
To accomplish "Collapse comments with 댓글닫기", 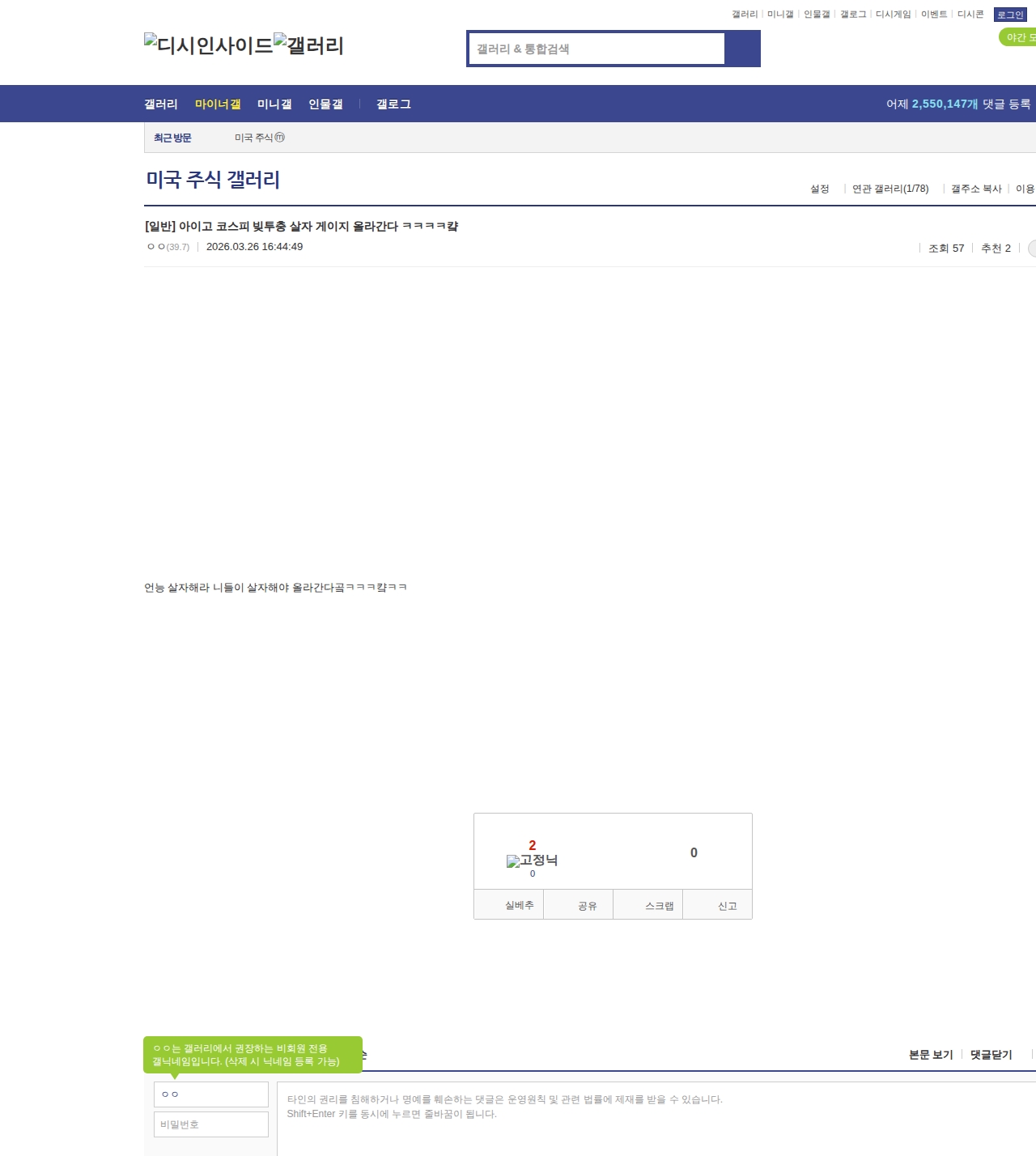I will (991, 1055).
